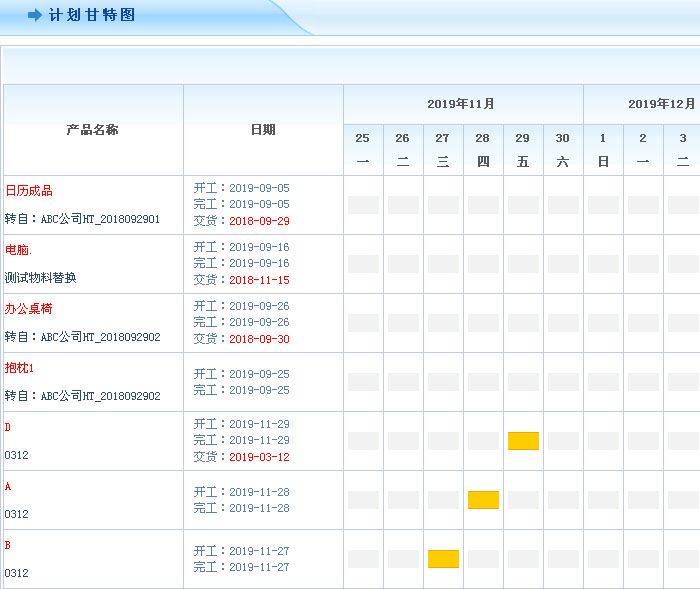Select the yellow Gantt bar for product B
The height and width of the screenshot is (589, 700).
(443, 559)
